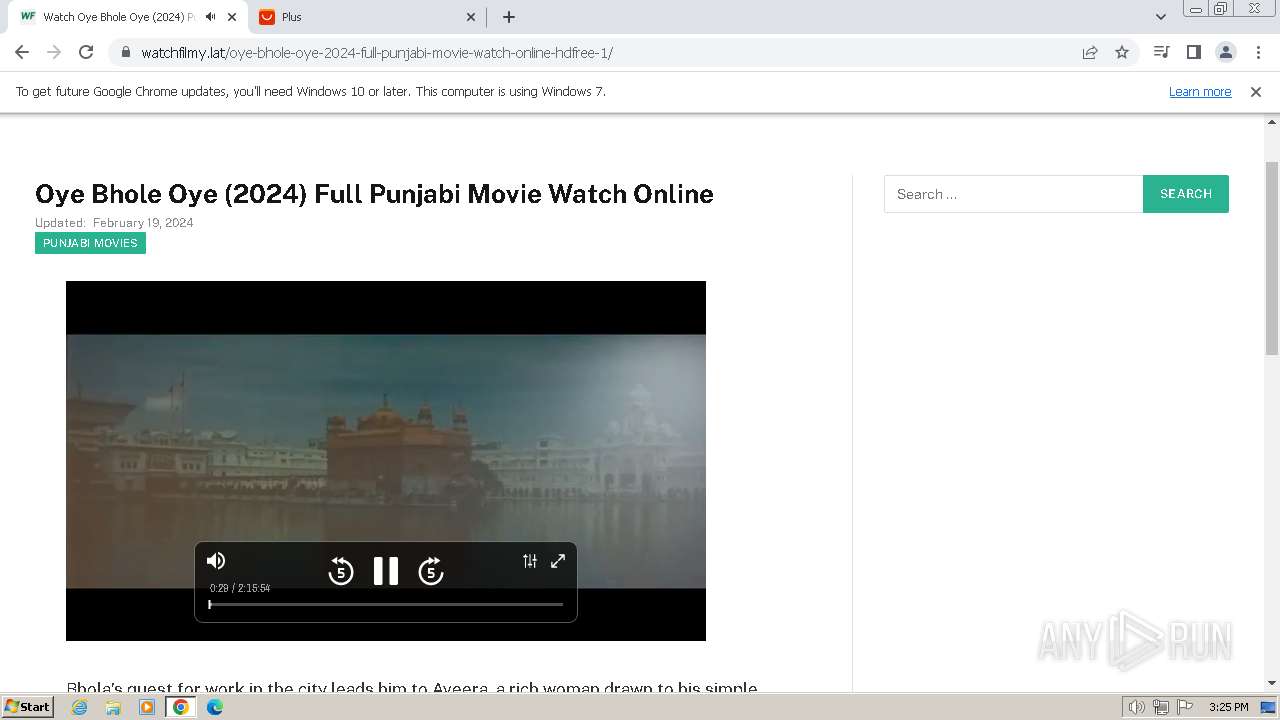Screen dimensions: 1280x720
Task: Open Chrome profile avatar menu
Action: click(1225, 52)
